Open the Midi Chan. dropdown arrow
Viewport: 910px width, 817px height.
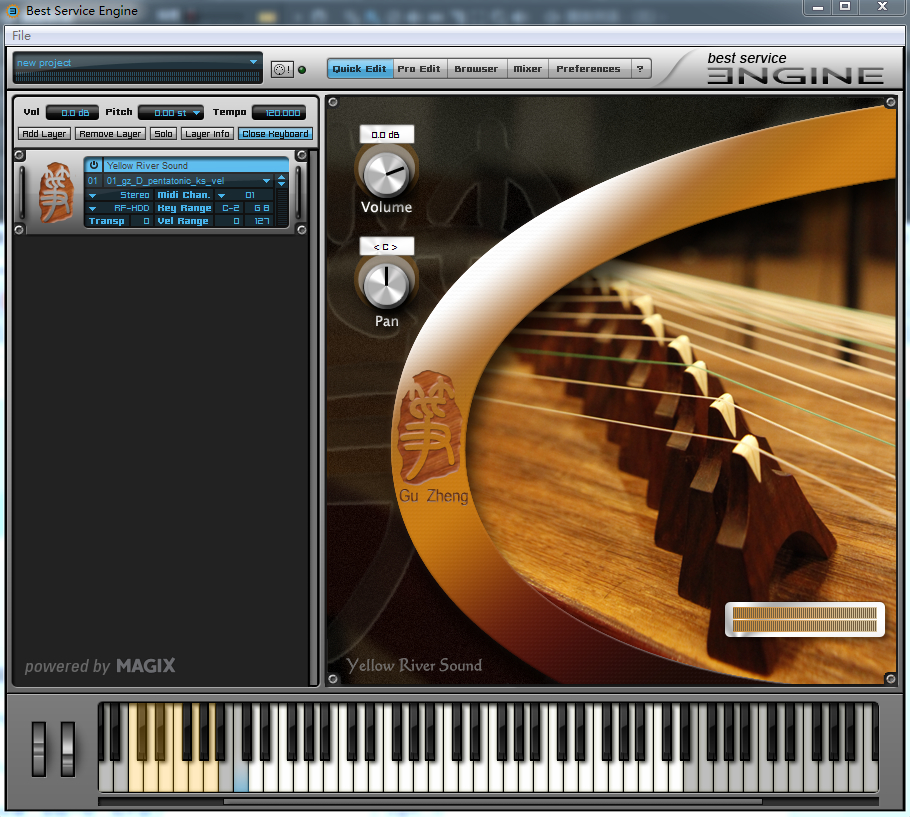pos(221,196)
